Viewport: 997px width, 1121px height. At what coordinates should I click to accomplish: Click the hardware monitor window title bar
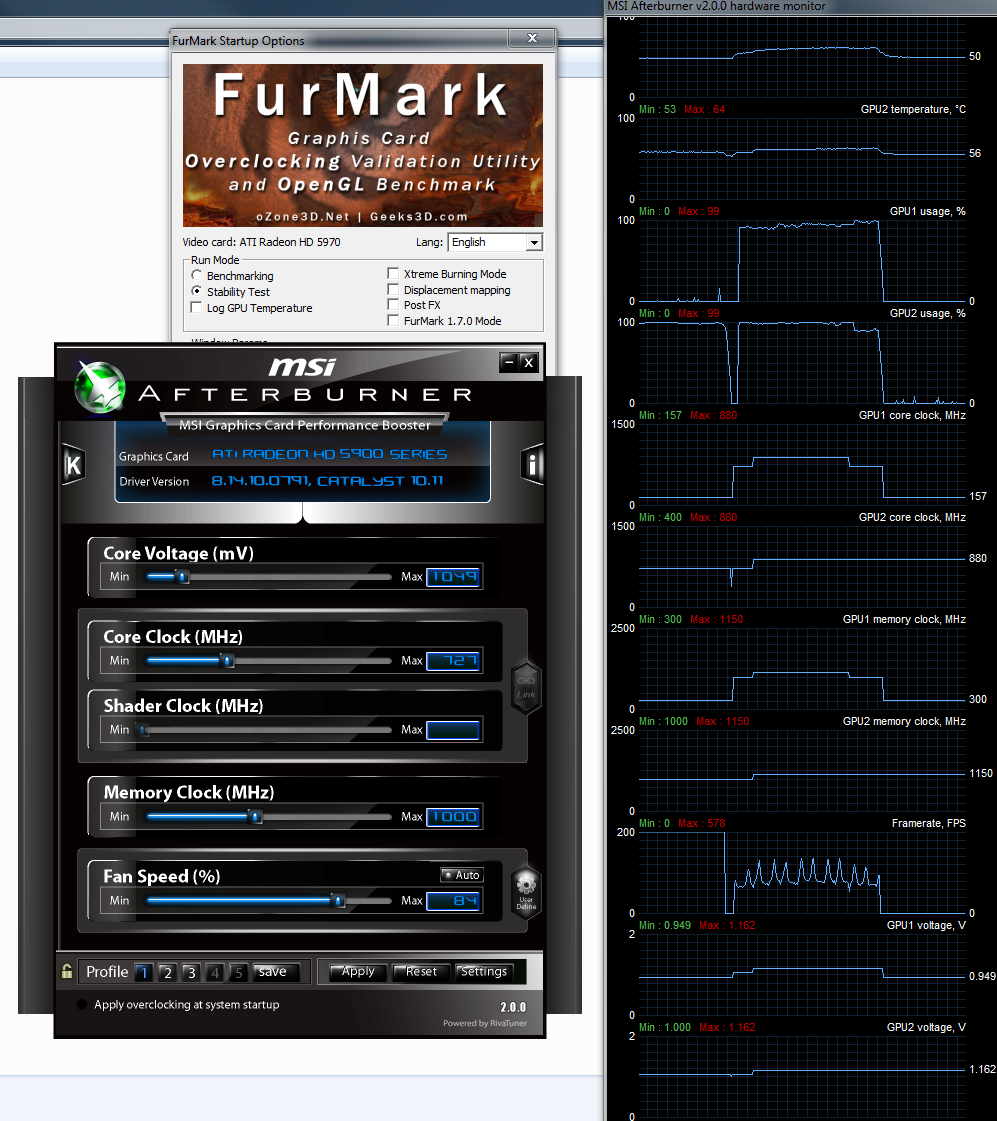click(800, 6)
